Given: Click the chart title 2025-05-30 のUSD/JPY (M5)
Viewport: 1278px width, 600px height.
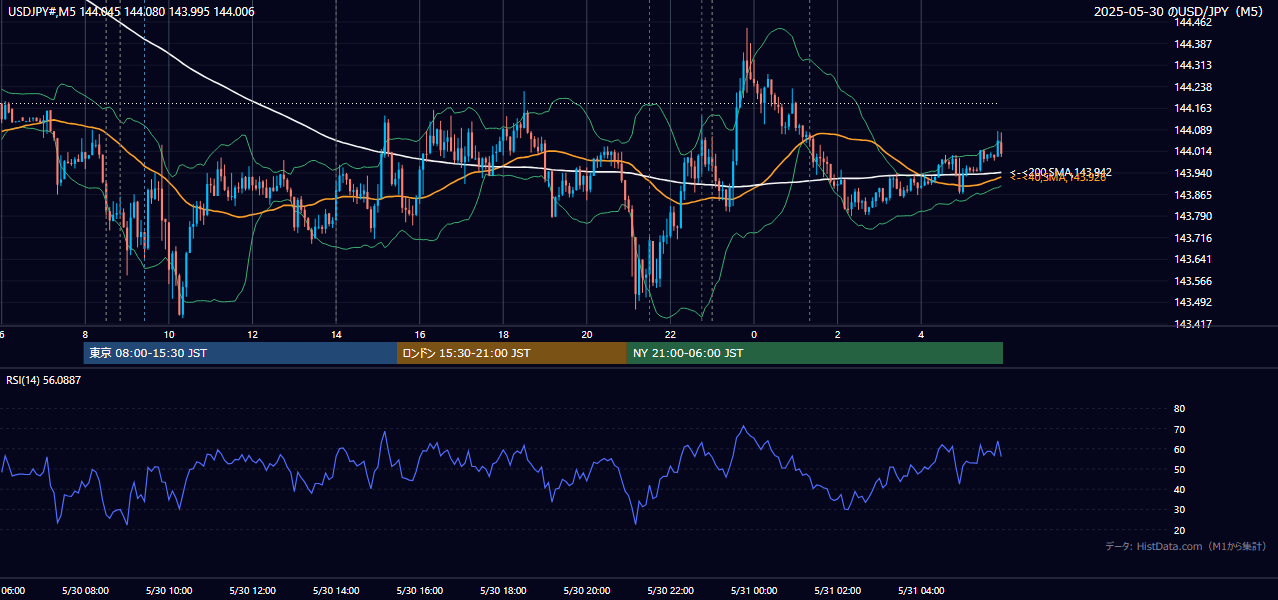Looking at the screenshot, I should click(x=1180, y=12).
